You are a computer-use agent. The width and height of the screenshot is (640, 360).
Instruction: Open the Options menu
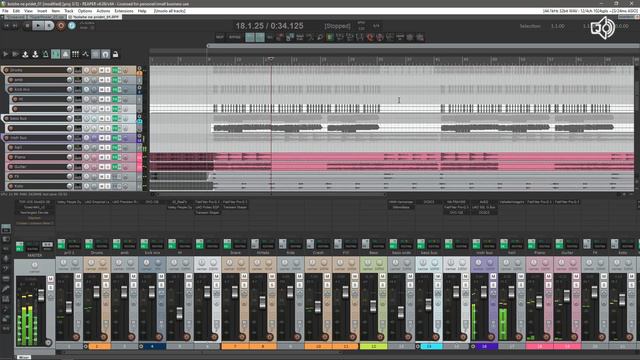pyautogui.click(x=85, y=11)
